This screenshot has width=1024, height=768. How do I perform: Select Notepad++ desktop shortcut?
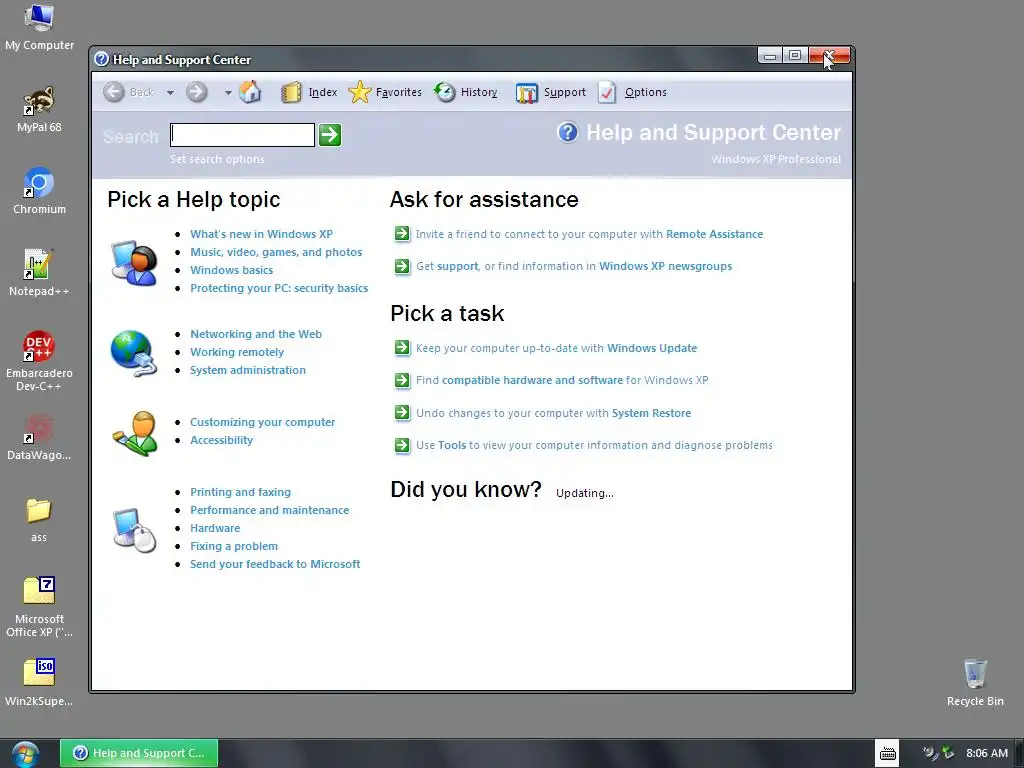(x=39, y=273)
